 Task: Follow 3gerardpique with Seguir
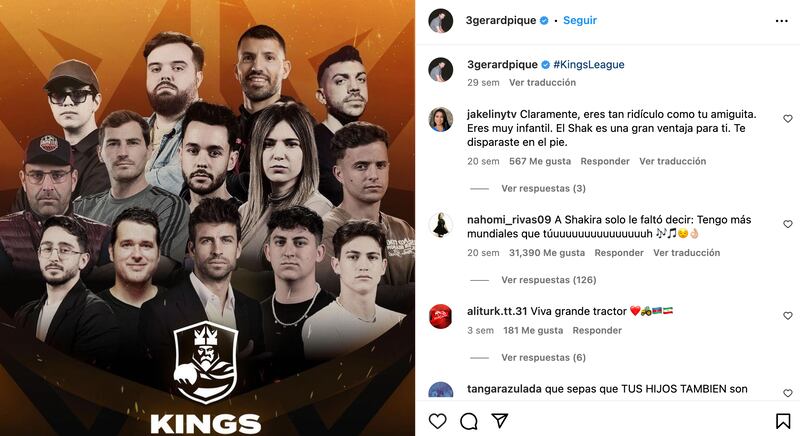click(x=580, y=20)
